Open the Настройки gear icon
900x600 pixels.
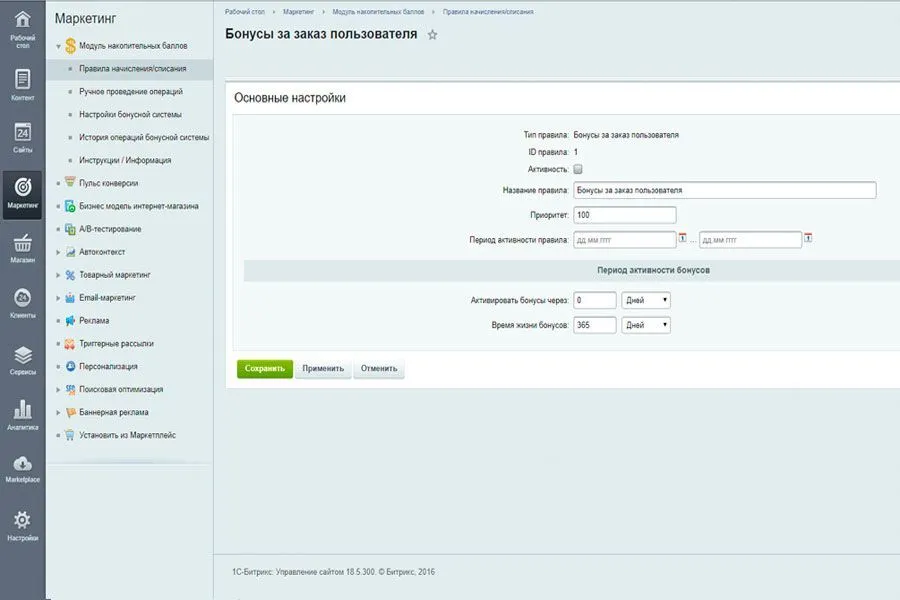[x=22, y=522]
